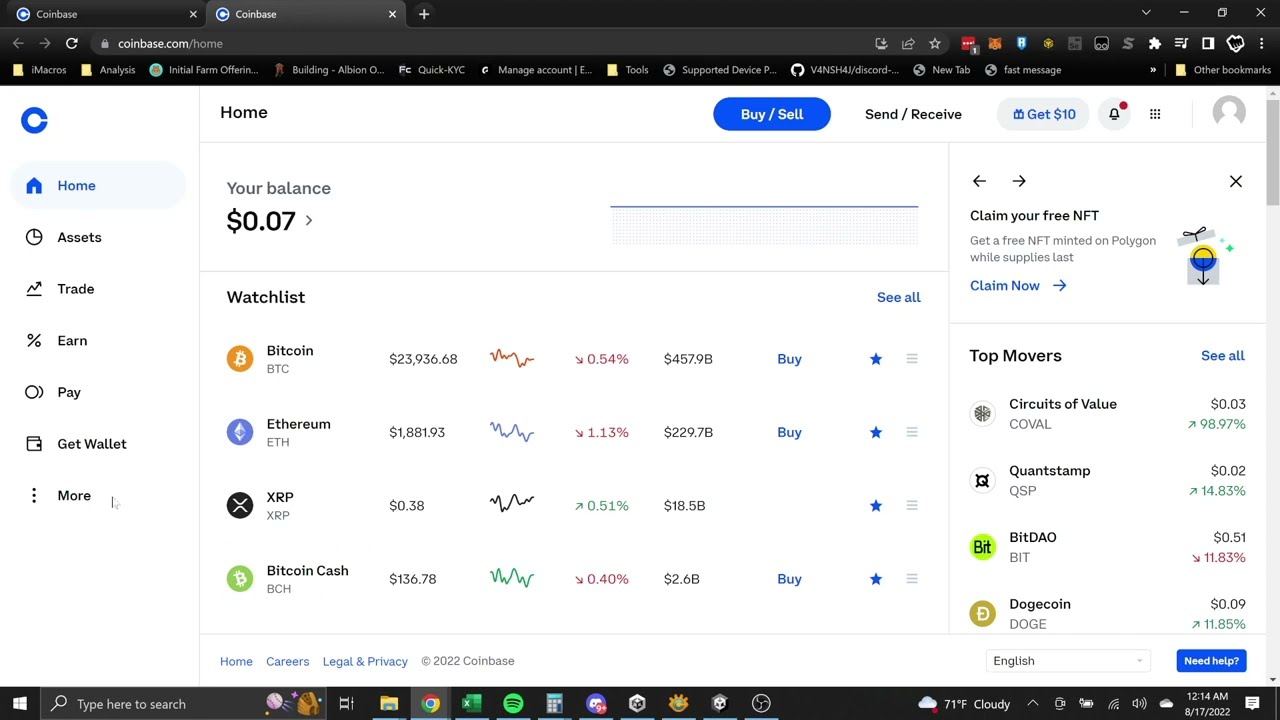The height and width of the screenshot is (720, 1280).
Task: Open the English language dropdown
Action: [x=1066, y=661]
